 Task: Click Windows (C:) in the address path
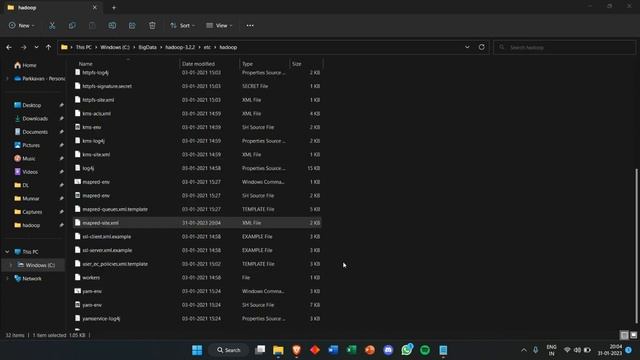(x=115, y=47)
